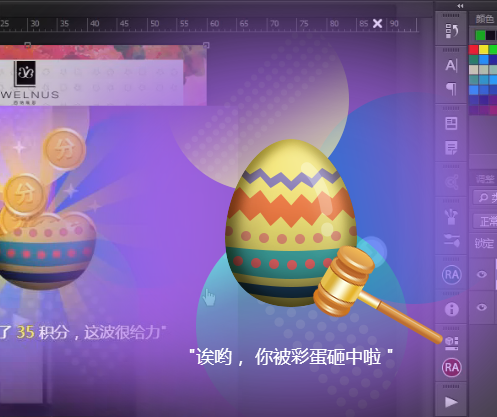This screenshot has width=497, height=417.
Task: Pick the yellow swatch
Action: coord(484,50)
